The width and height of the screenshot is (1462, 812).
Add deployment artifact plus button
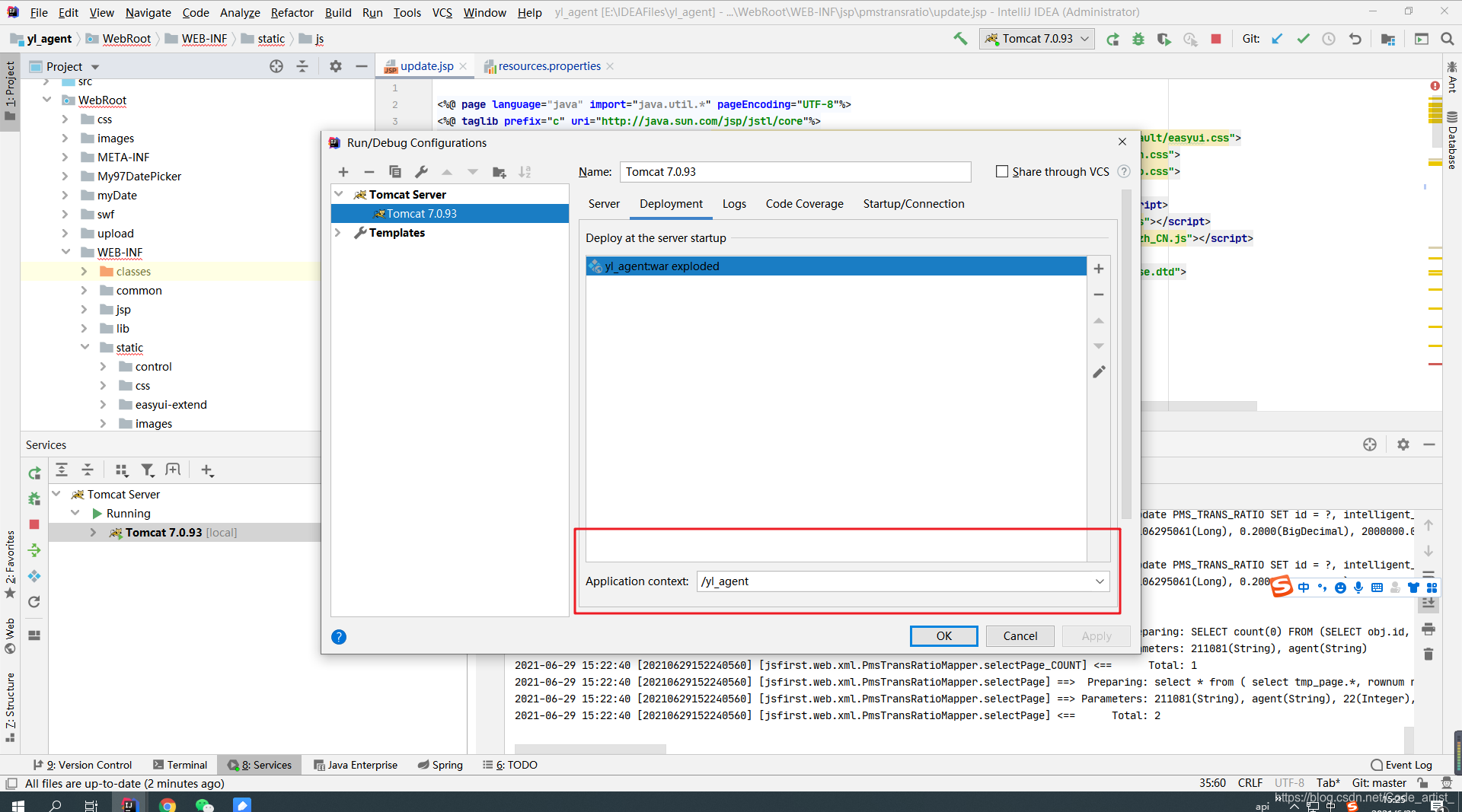pyautogui.click(x=1099, y=269)
